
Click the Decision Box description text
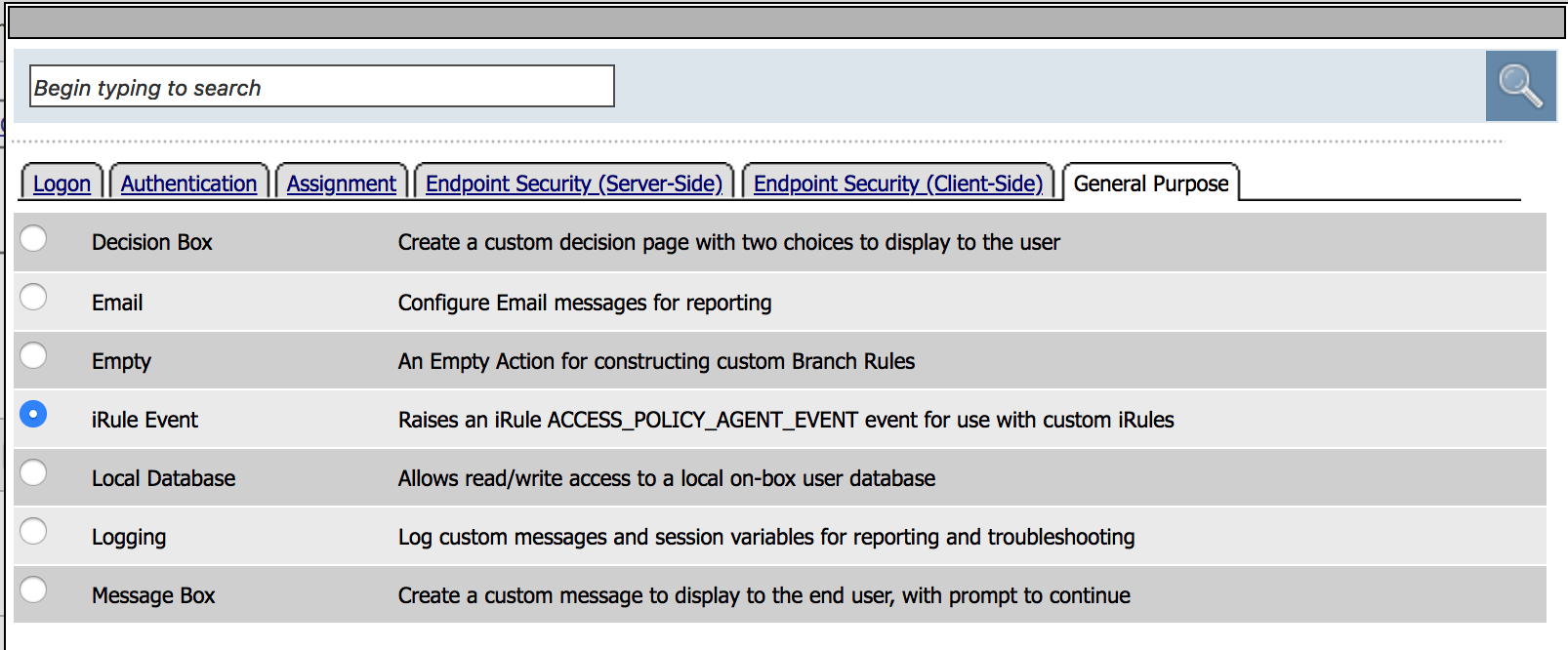tap(728, 242)
